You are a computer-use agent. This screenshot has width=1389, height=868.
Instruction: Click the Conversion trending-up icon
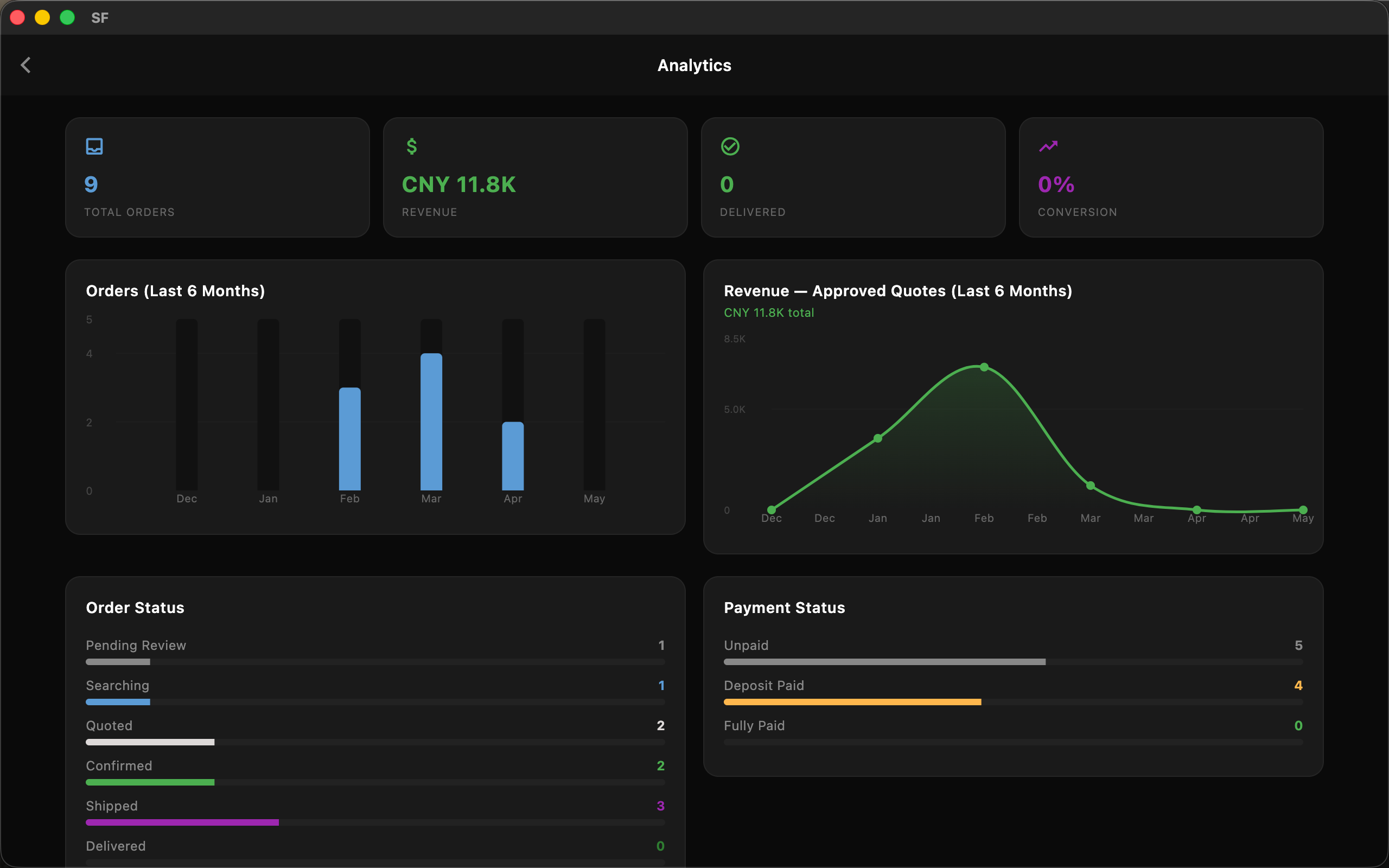(1048, 146)
